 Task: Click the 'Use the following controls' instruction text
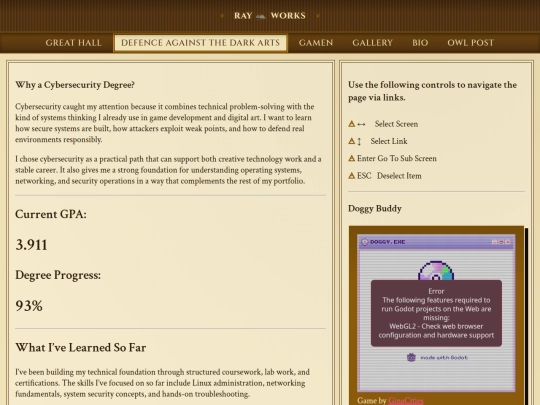point(432,91)
